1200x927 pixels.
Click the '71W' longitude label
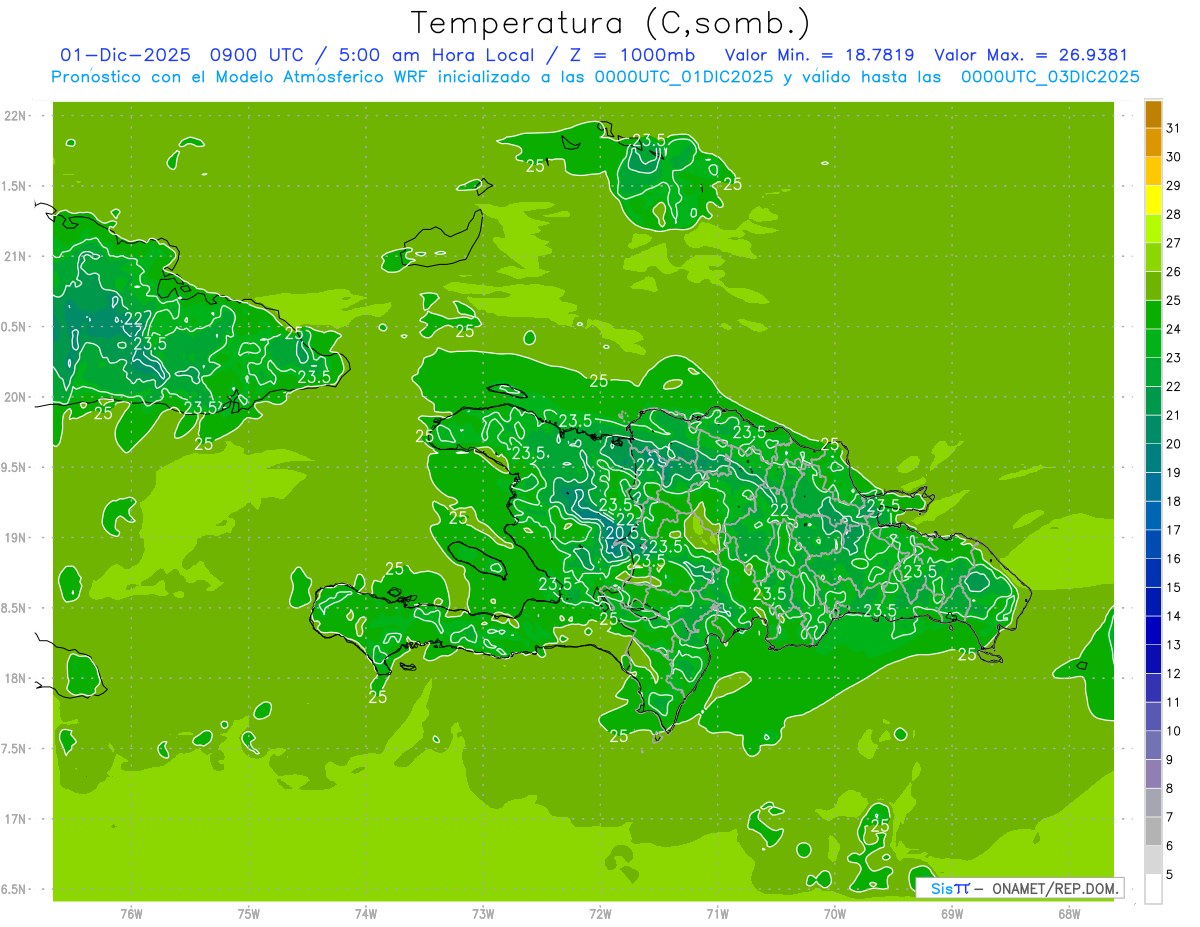tap(717, 914)
